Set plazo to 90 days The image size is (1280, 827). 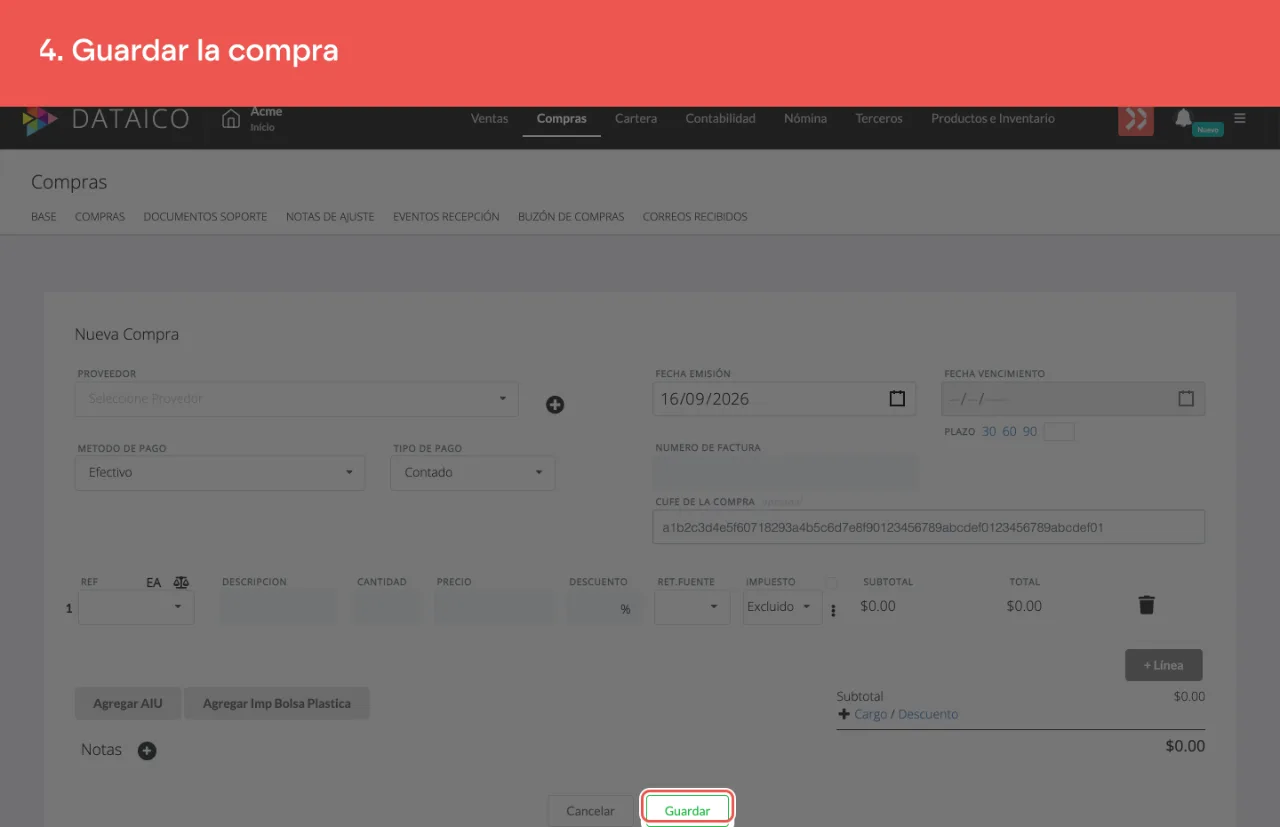(x=1029, y=432)
